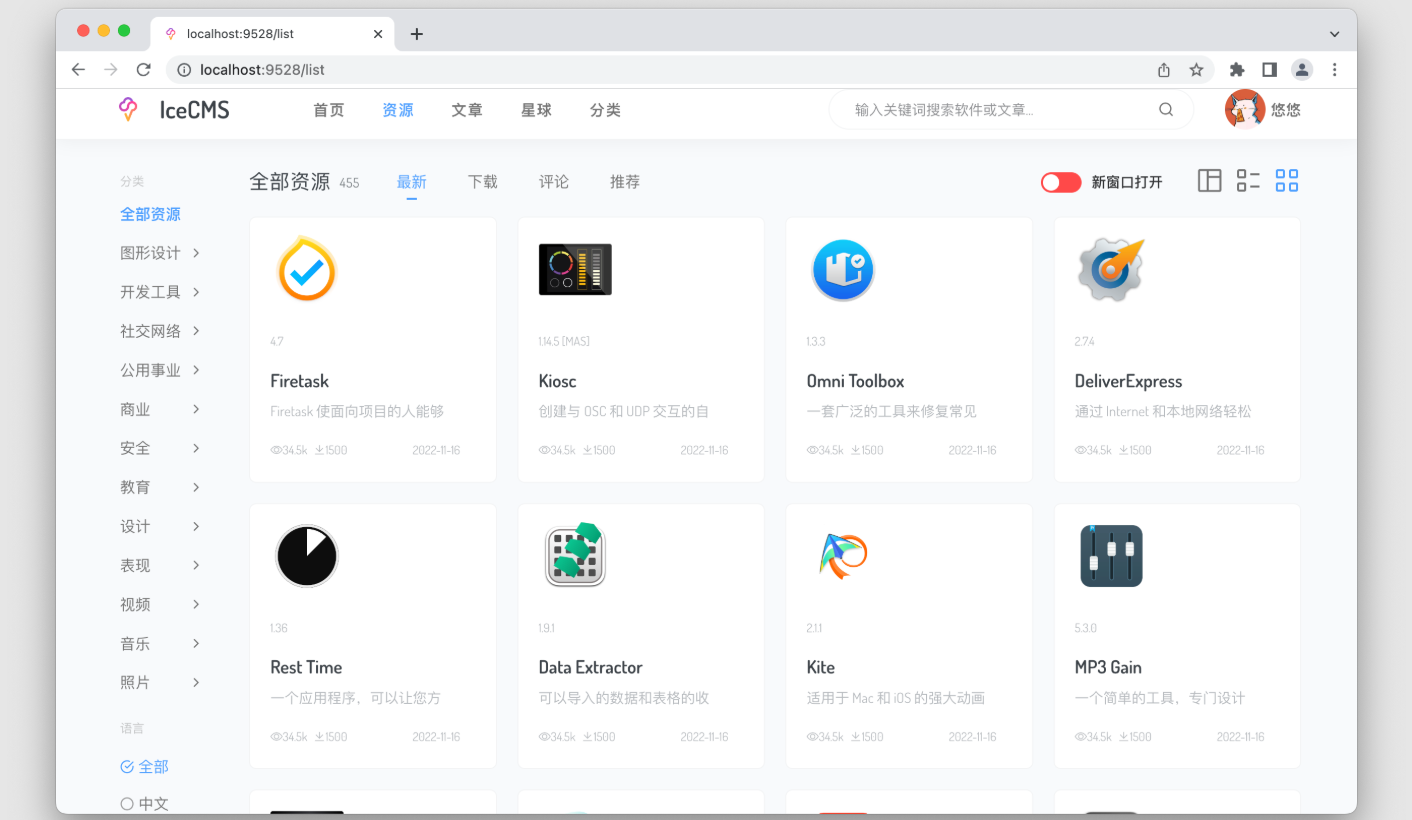Disable the 新窗口打开 switch
Viewport: 1412px width, 820px height.
[1060, 182]
